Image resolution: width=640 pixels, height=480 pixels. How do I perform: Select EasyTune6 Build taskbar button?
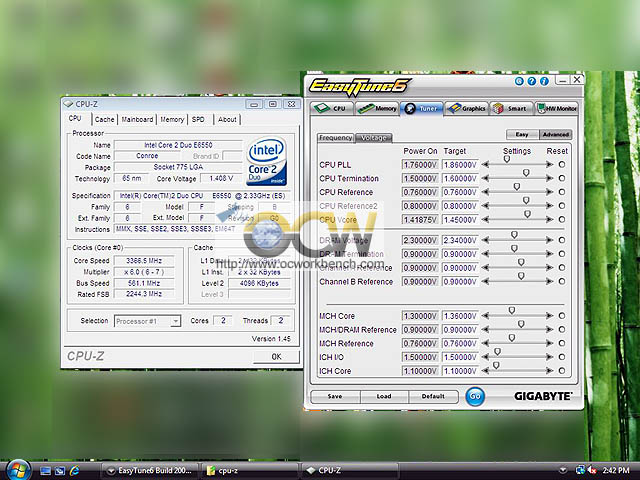[x=149, y=471]
